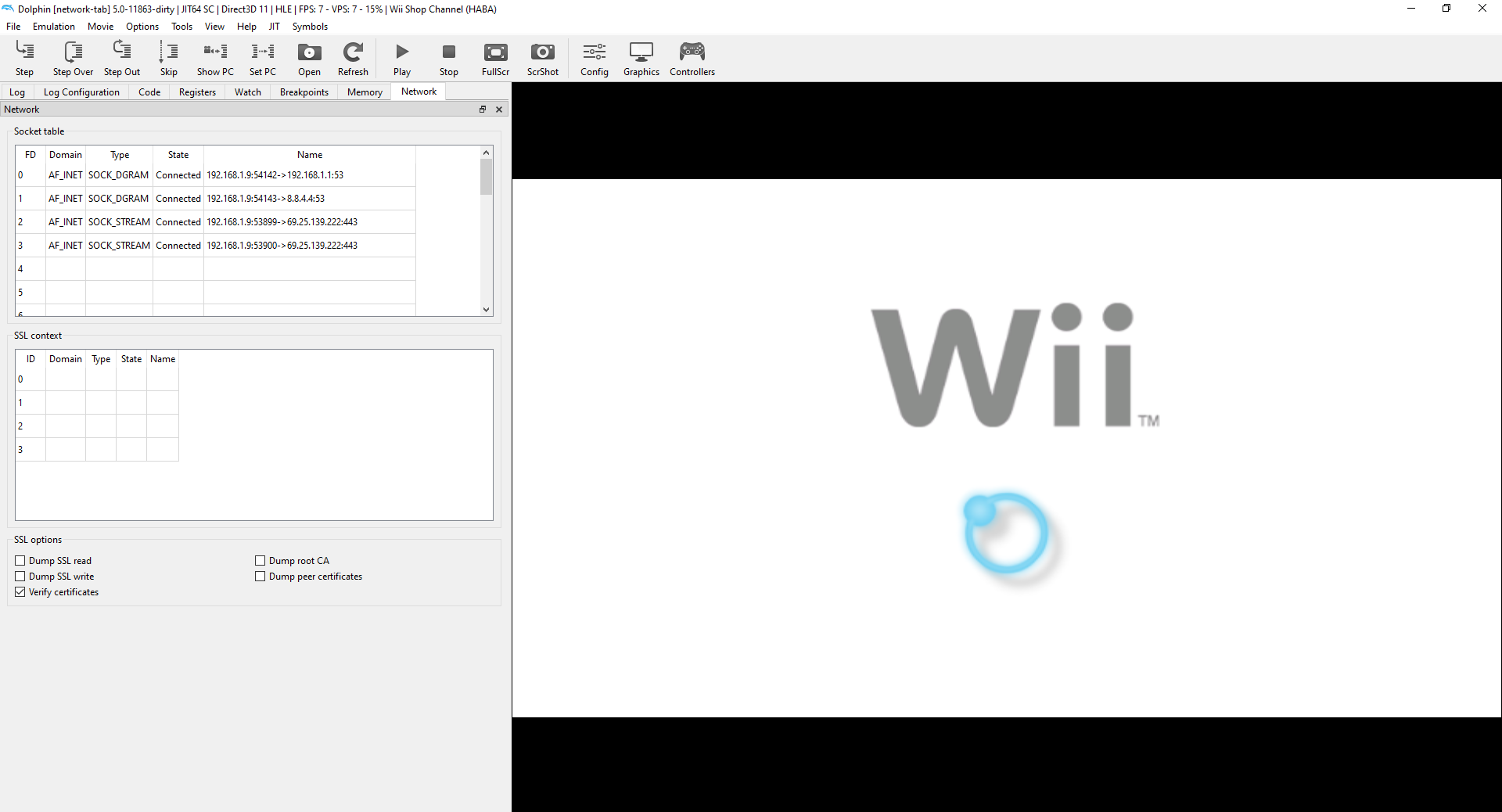Viewport: 1502px width, 812px height.
Task: Open the Emulation menu
Action: (x=54, y=27)
